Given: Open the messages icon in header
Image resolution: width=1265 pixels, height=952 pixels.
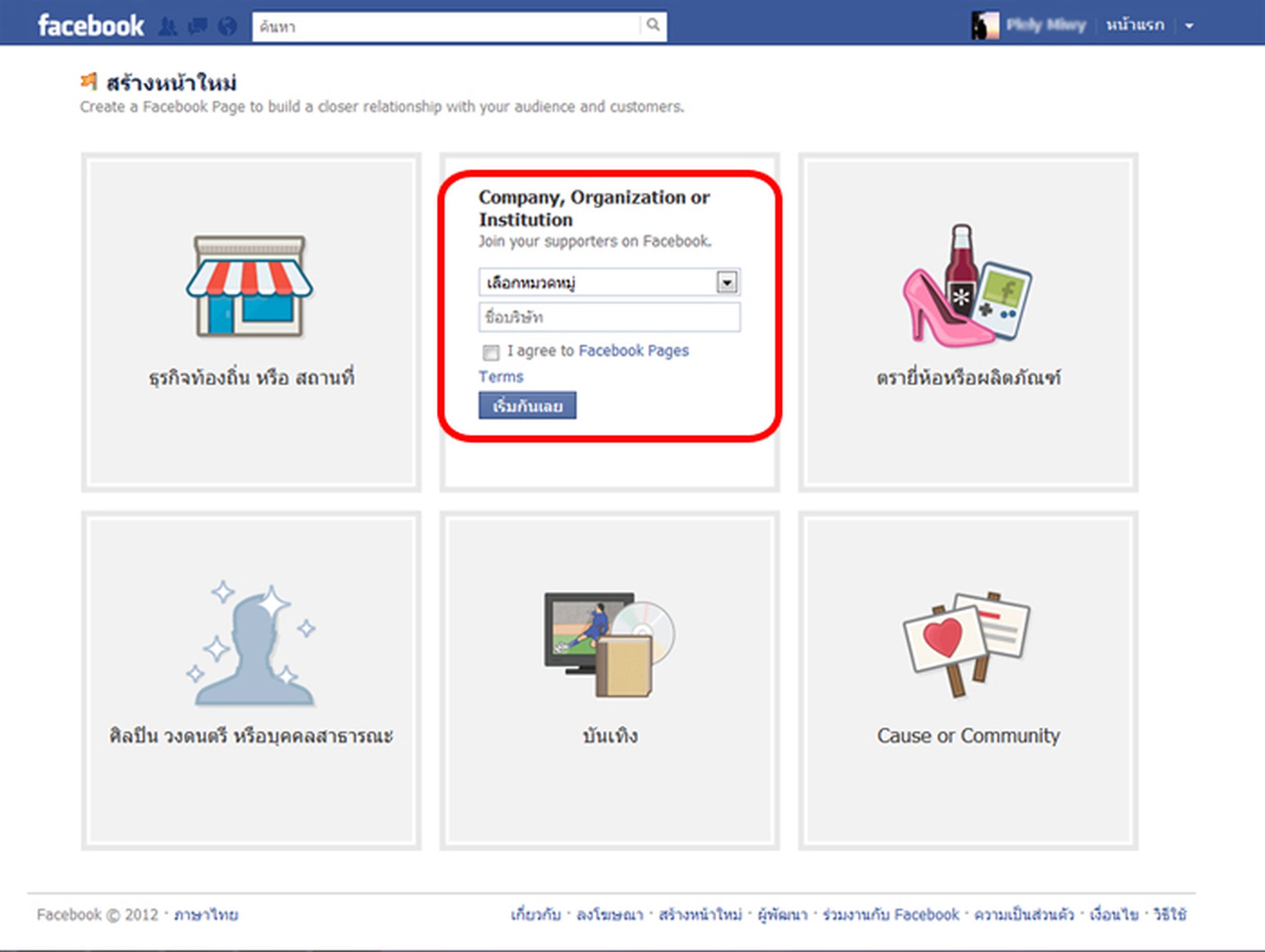Looking at the screenshot, I should coord(198,26).
